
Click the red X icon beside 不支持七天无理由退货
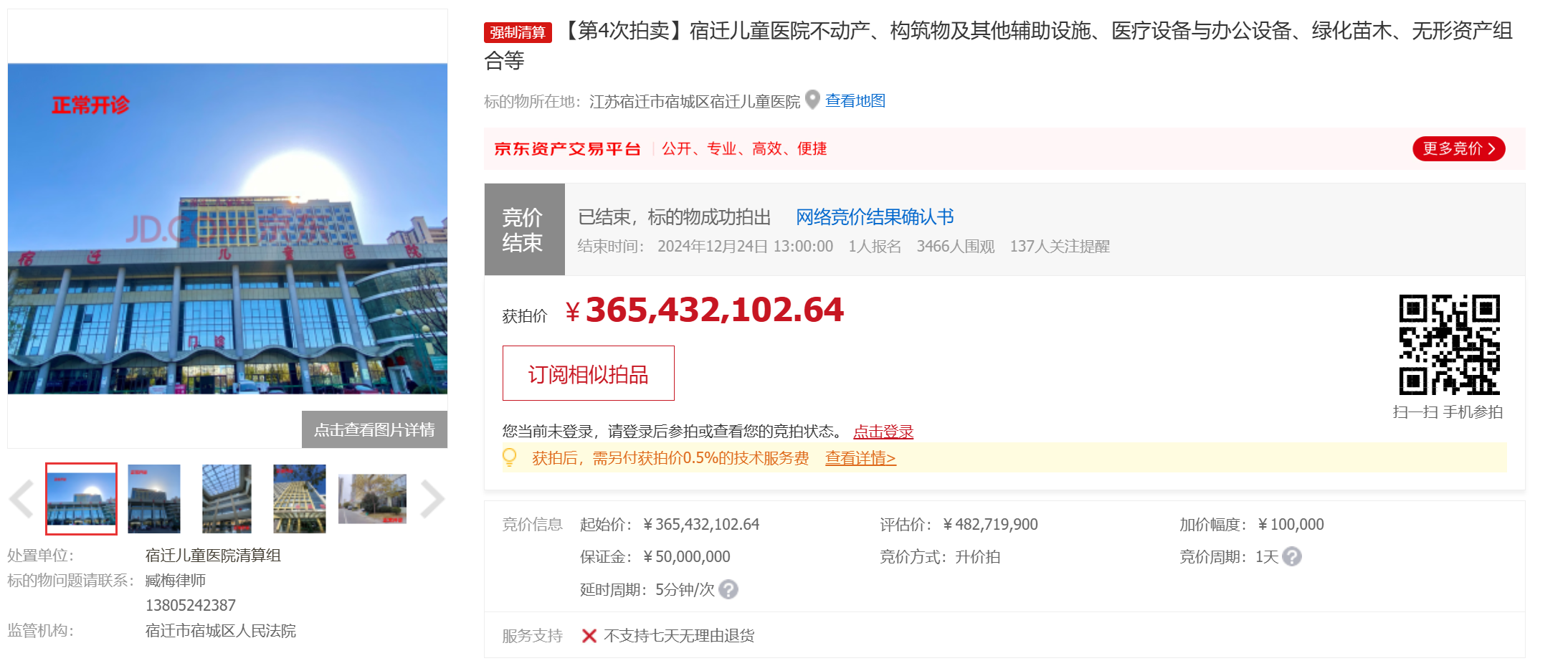[x=589, y=636]
